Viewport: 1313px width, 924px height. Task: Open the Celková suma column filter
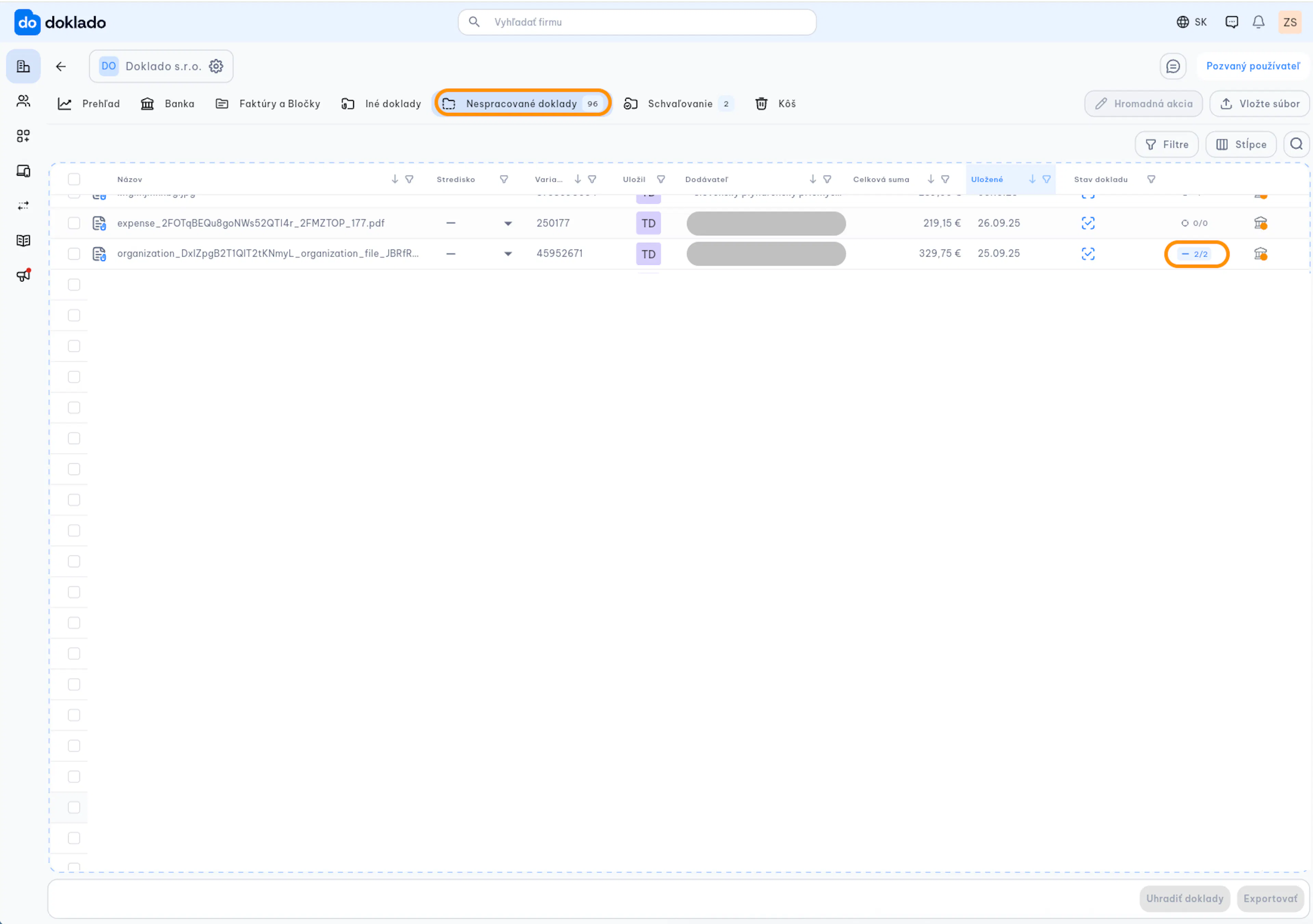point(945,180)
